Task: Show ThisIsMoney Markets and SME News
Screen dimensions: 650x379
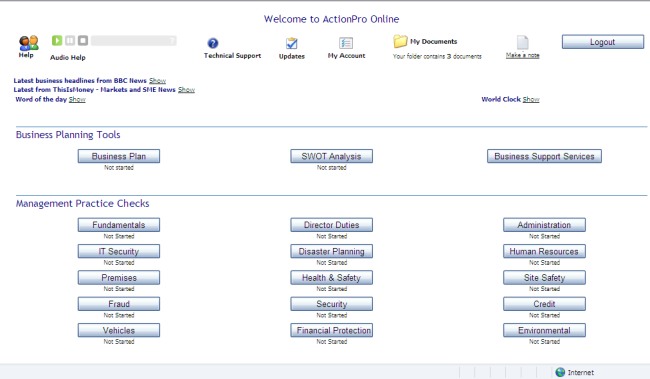Action: pyautogui.click(x=186, y=90)
